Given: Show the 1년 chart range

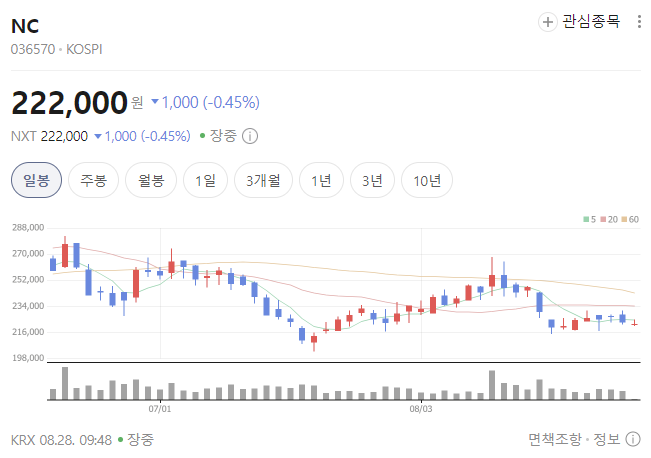Looking at the screenshot, I should point(321,180).
